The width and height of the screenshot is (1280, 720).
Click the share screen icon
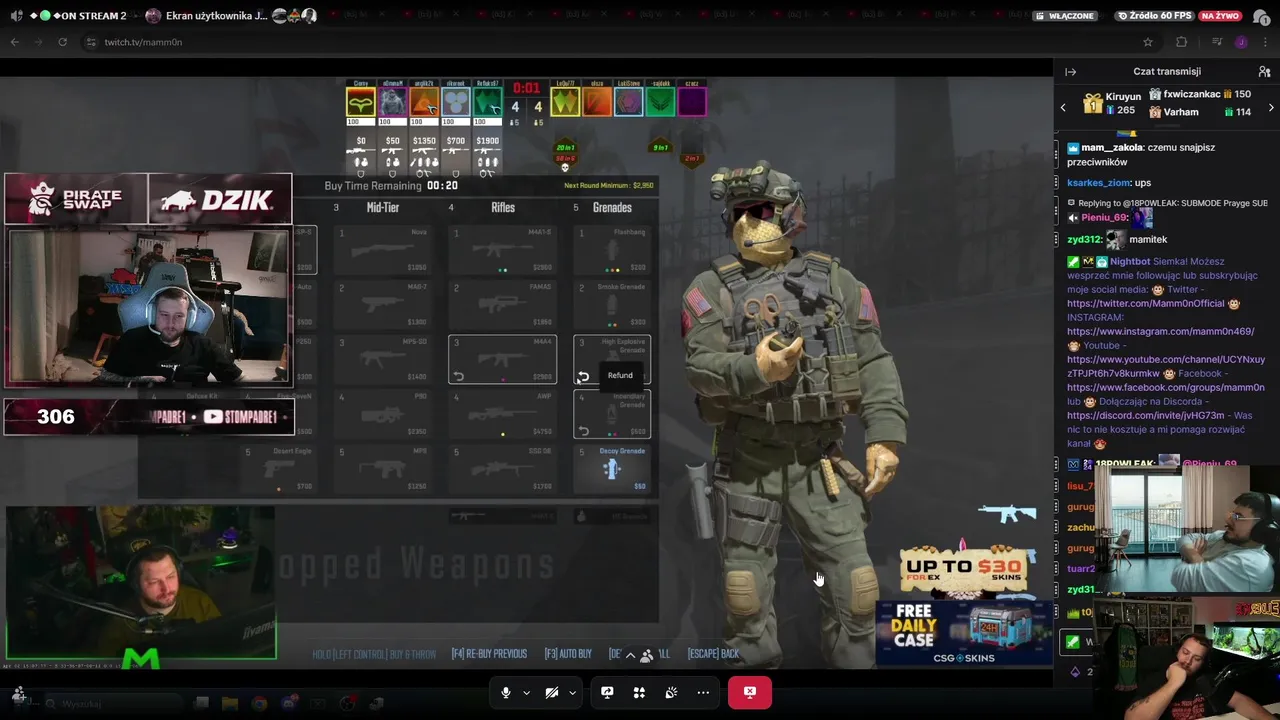point(607,692)
